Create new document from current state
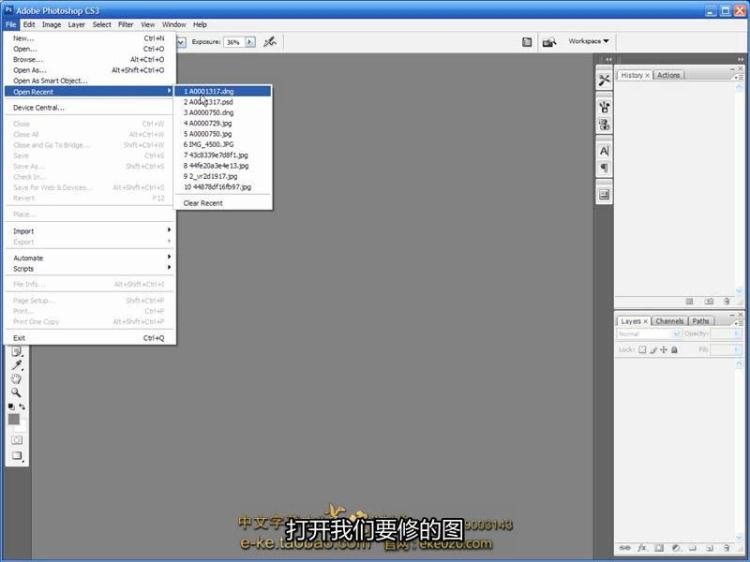Viewport: 750px width, 562px height. [x=689, y=301]
